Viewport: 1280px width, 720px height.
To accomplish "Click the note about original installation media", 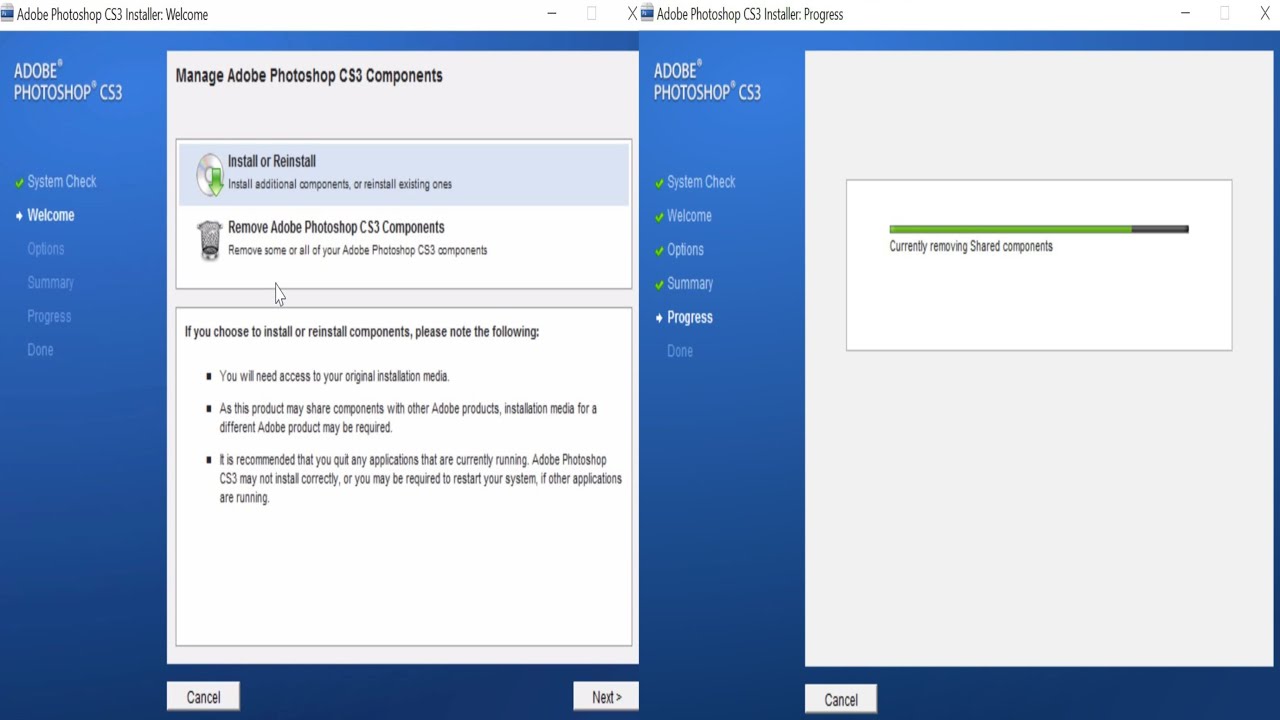I will coord(334,376).
